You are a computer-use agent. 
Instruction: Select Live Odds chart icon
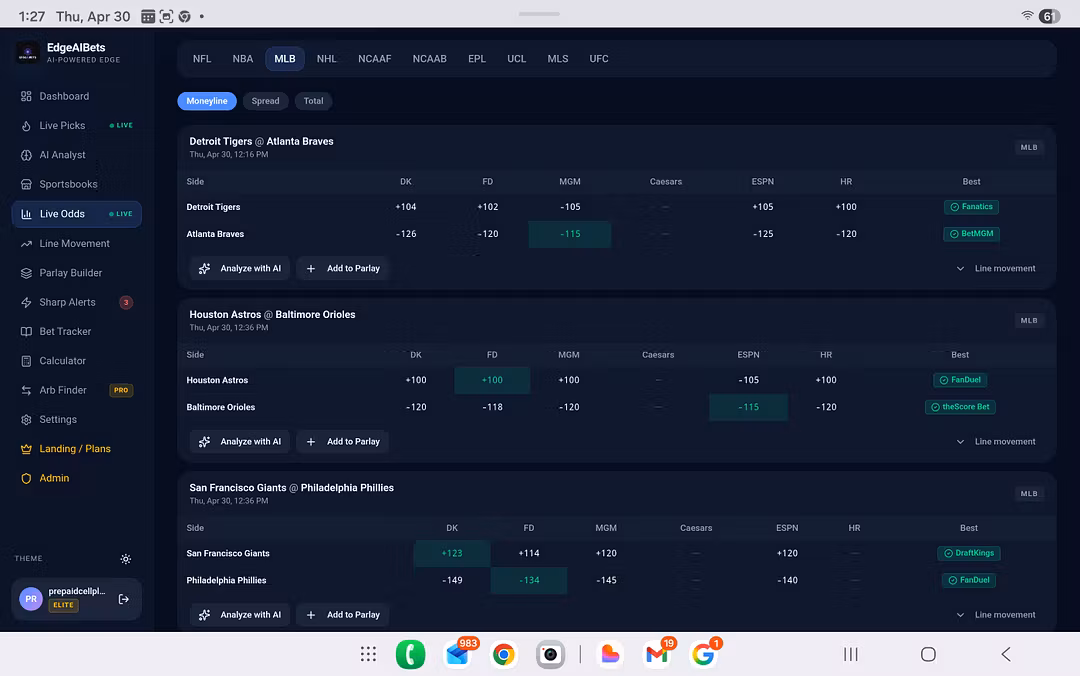26,214
